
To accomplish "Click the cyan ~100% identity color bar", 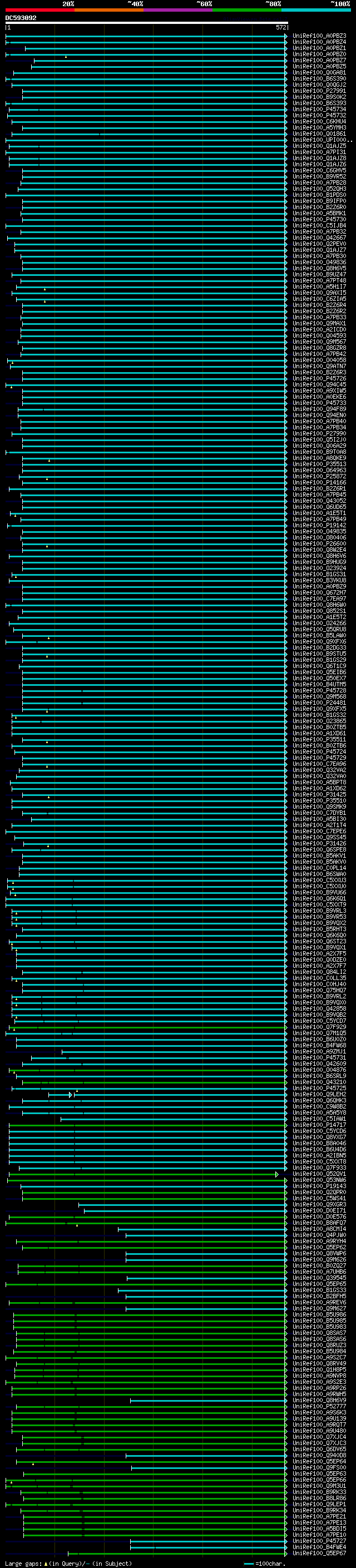I will coord(316,10).
